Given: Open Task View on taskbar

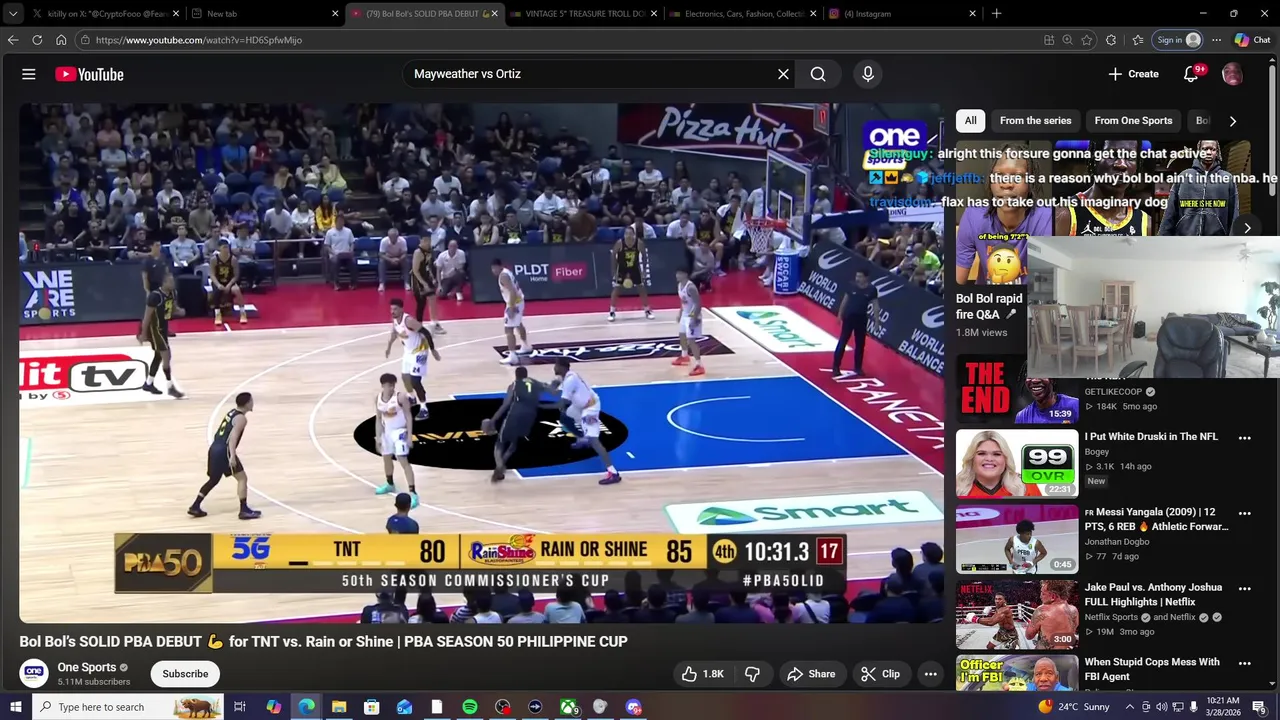Looking at the screenshot, I should click(240, 707).
